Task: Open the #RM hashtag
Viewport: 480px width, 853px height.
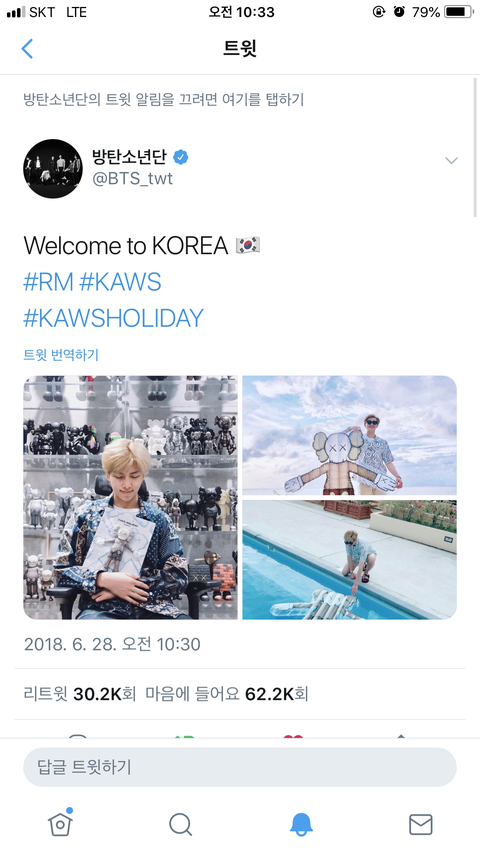Action: point(47,282)
